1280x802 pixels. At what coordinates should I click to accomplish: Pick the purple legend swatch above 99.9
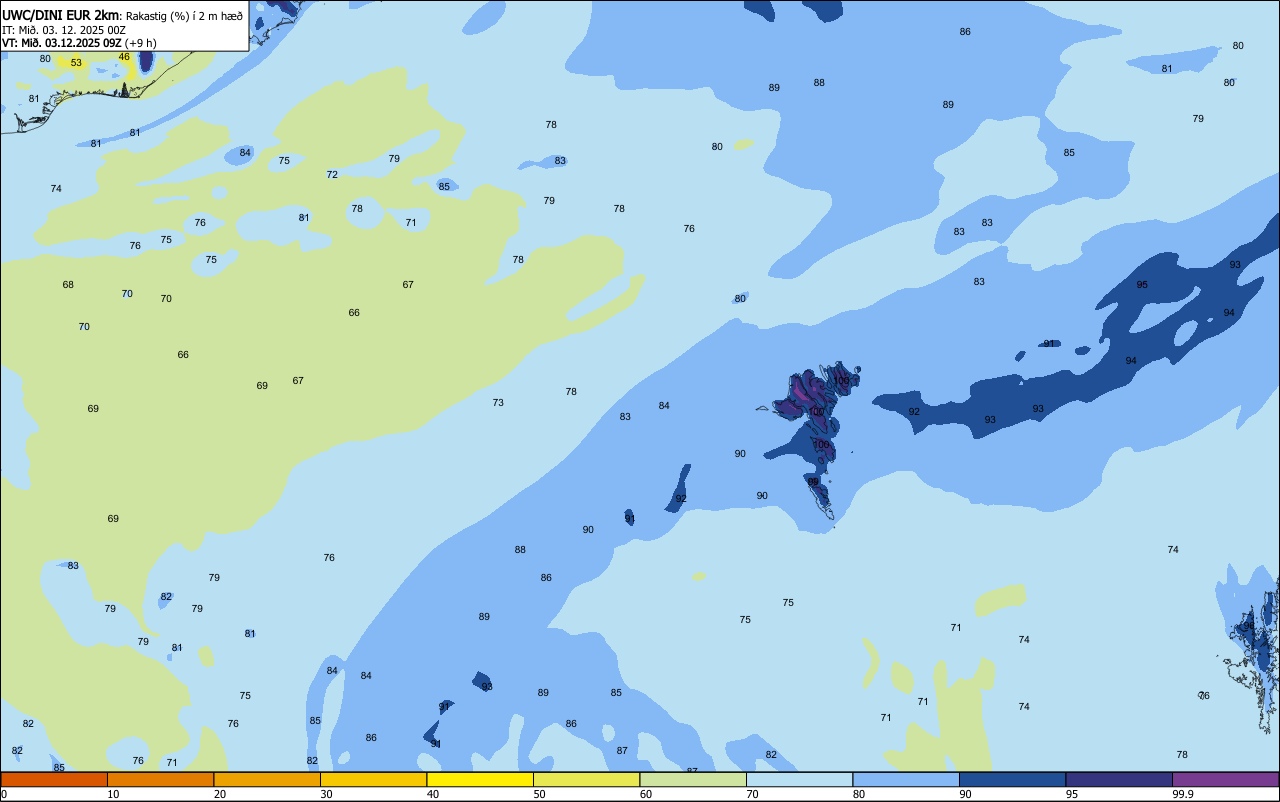pos(1225,779)
